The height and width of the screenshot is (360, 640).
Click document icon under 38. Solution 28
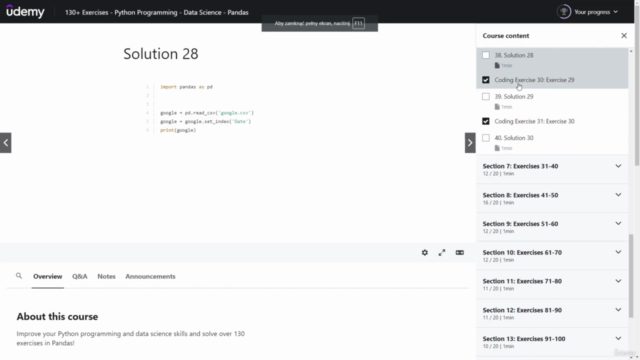497,65
